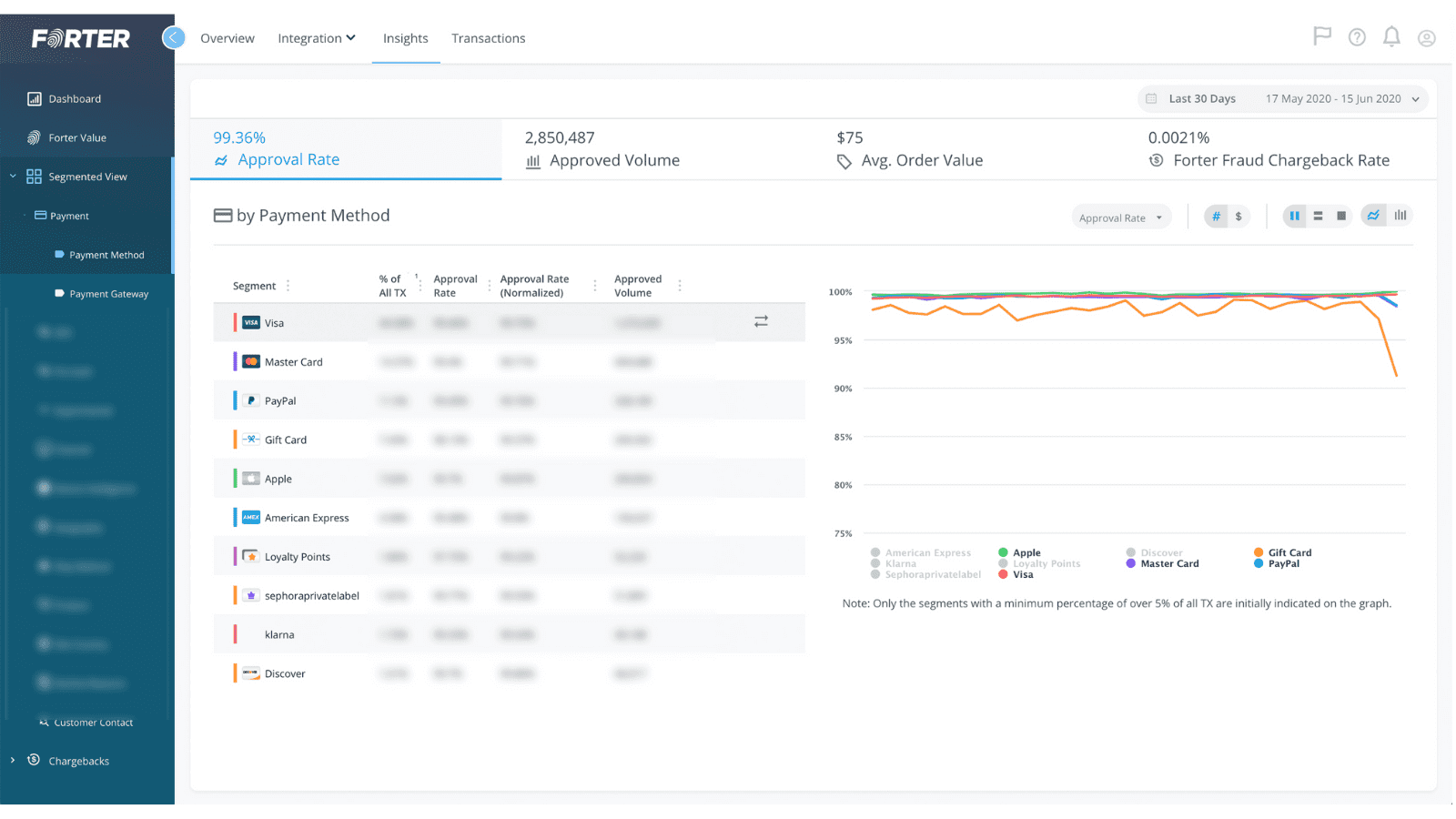Open the Insights tab
The height and width of the screenshot is (819, 1456).
[405, 38]
